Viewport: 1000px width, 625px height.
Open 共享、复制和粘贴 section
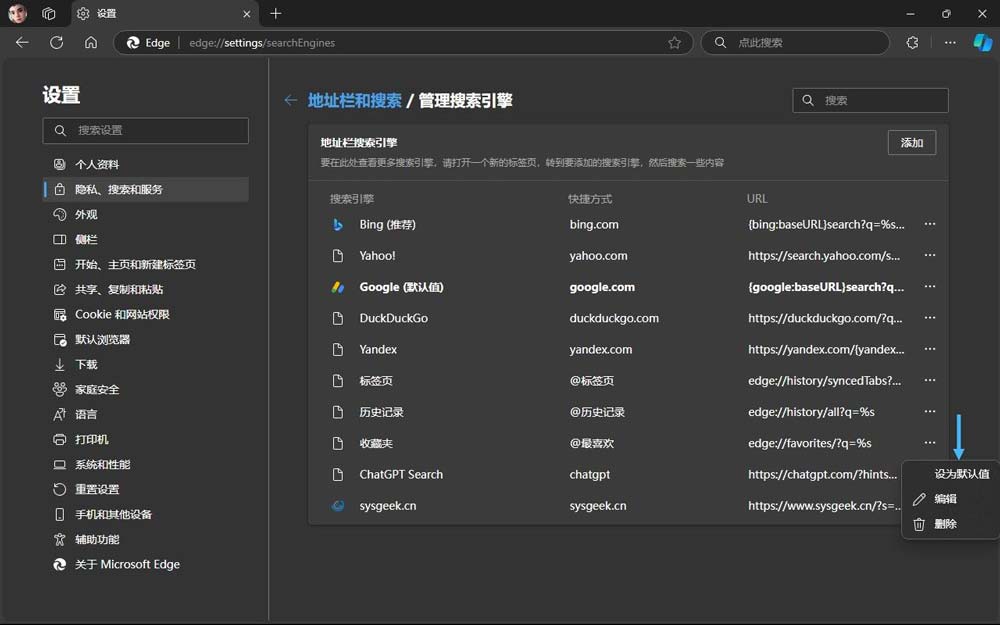[145, 289]
